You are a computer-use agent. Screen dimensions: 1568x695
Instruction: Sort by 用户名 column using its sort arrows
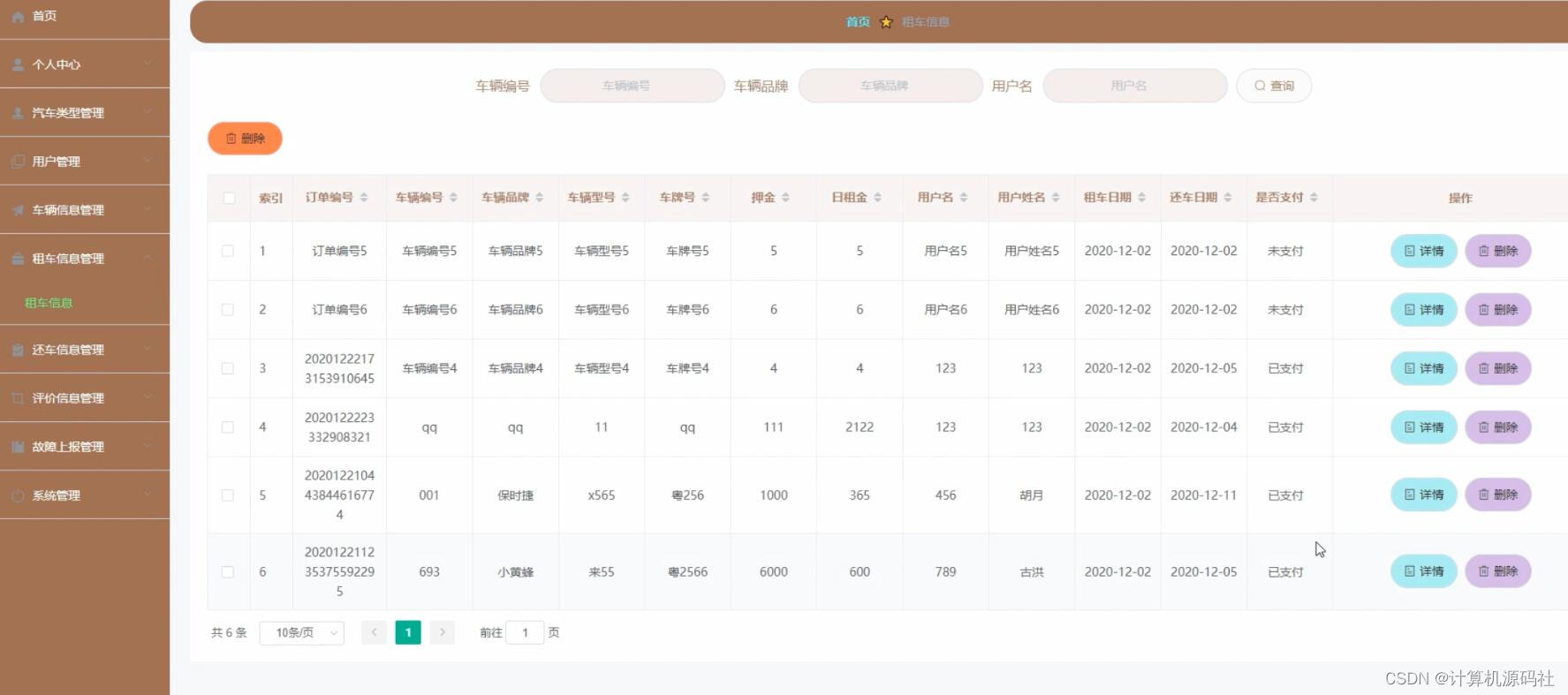tap(964, 198)
